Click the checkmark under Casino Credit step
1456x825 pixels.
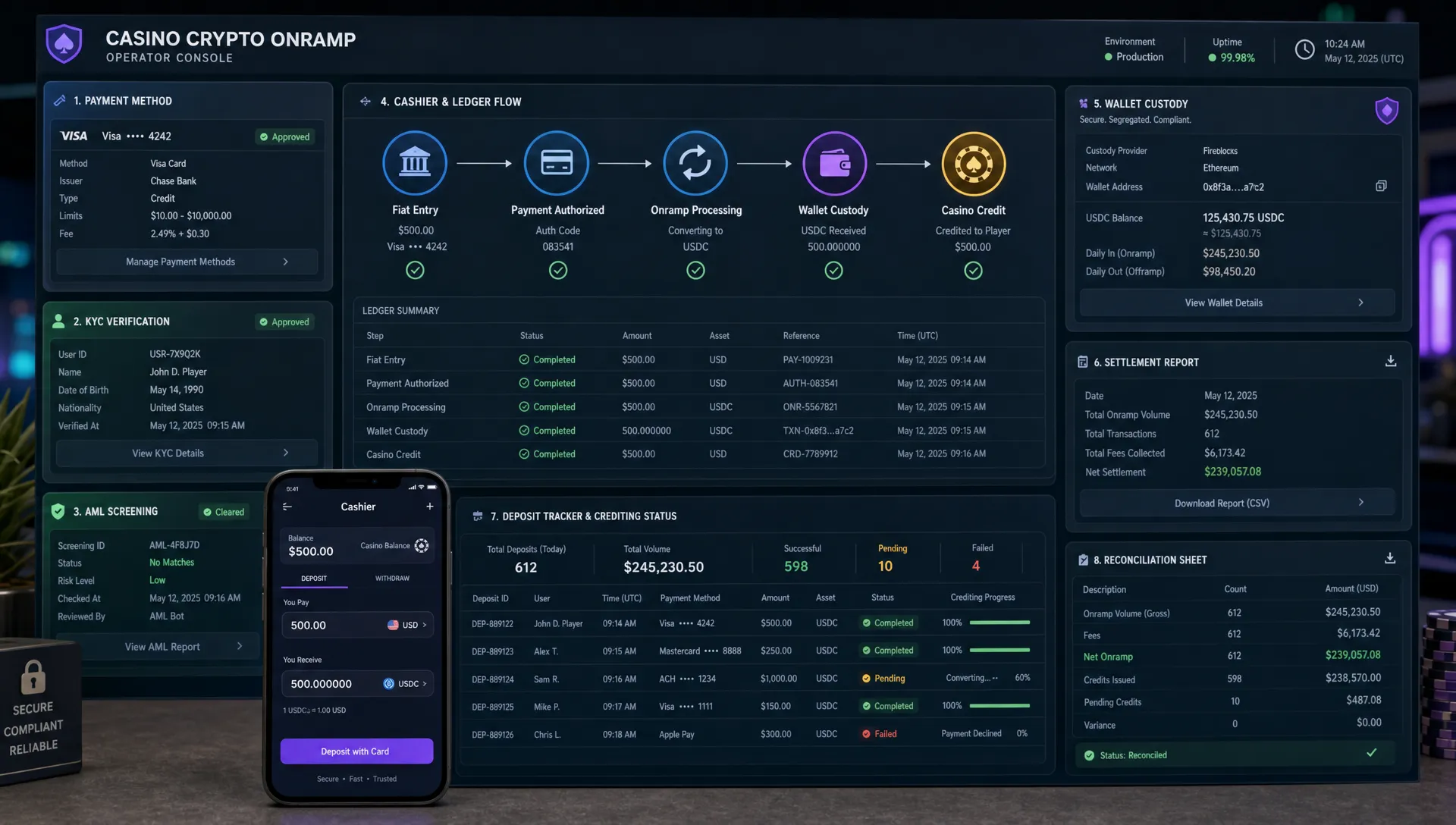974,270
